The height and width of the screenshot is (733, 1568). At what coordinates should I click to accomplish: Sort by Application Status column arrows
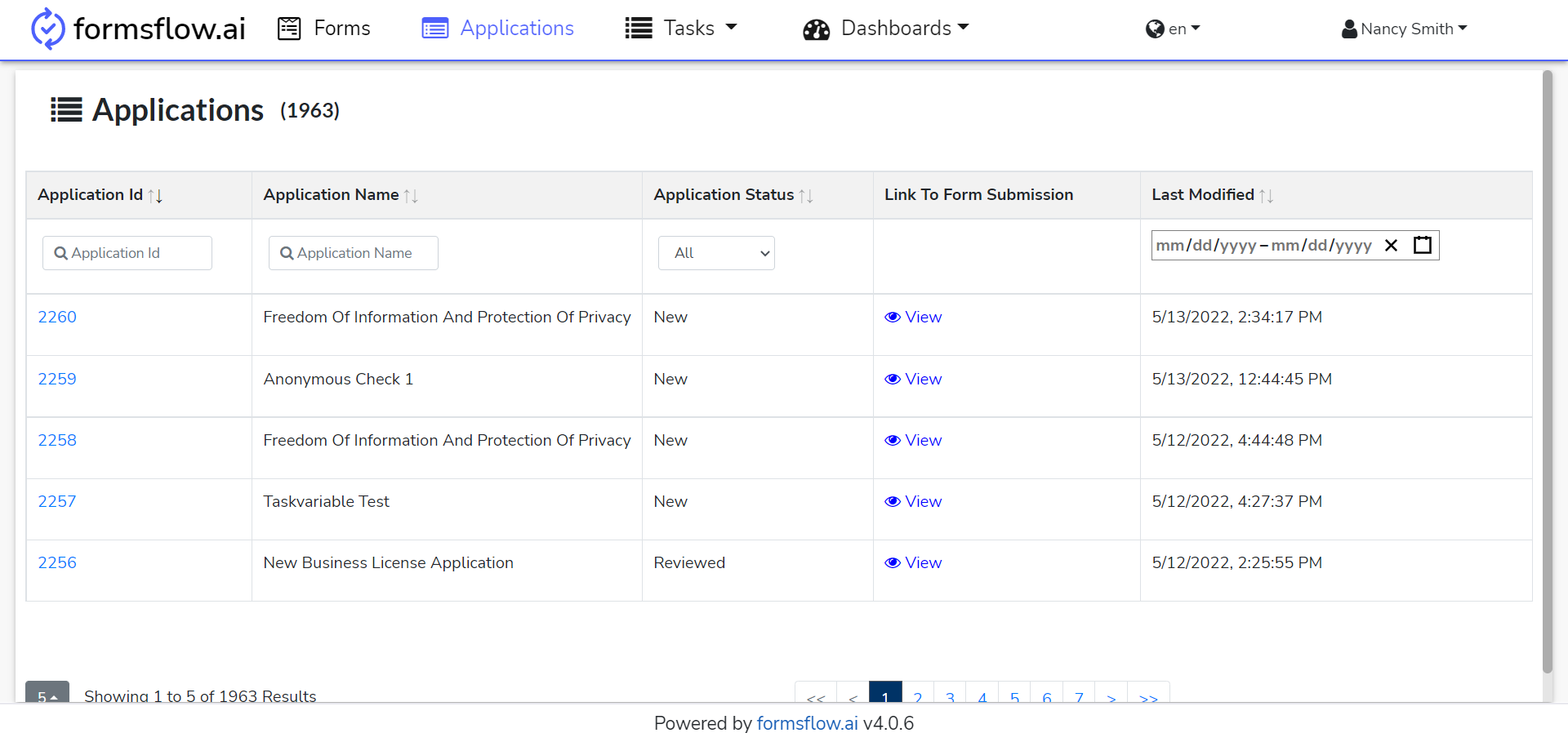pyautogui.click(x=806, y=196)
